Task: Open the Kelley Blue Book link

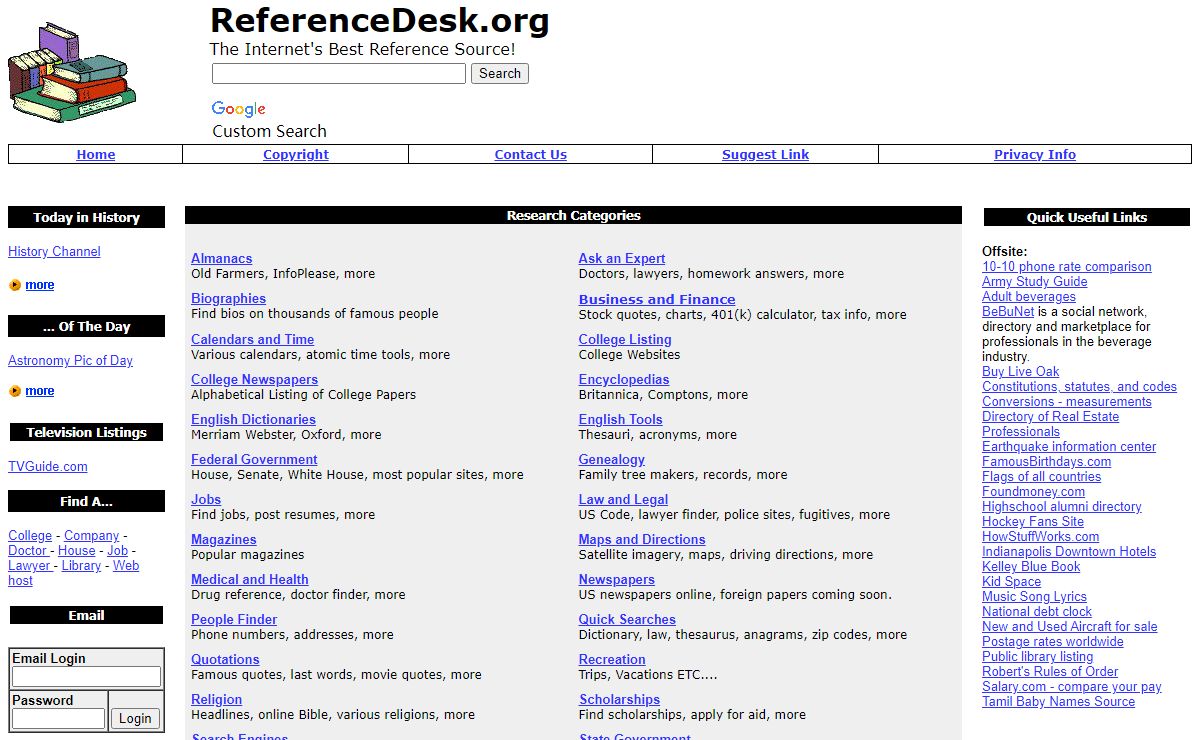Action: [1032, 566]
